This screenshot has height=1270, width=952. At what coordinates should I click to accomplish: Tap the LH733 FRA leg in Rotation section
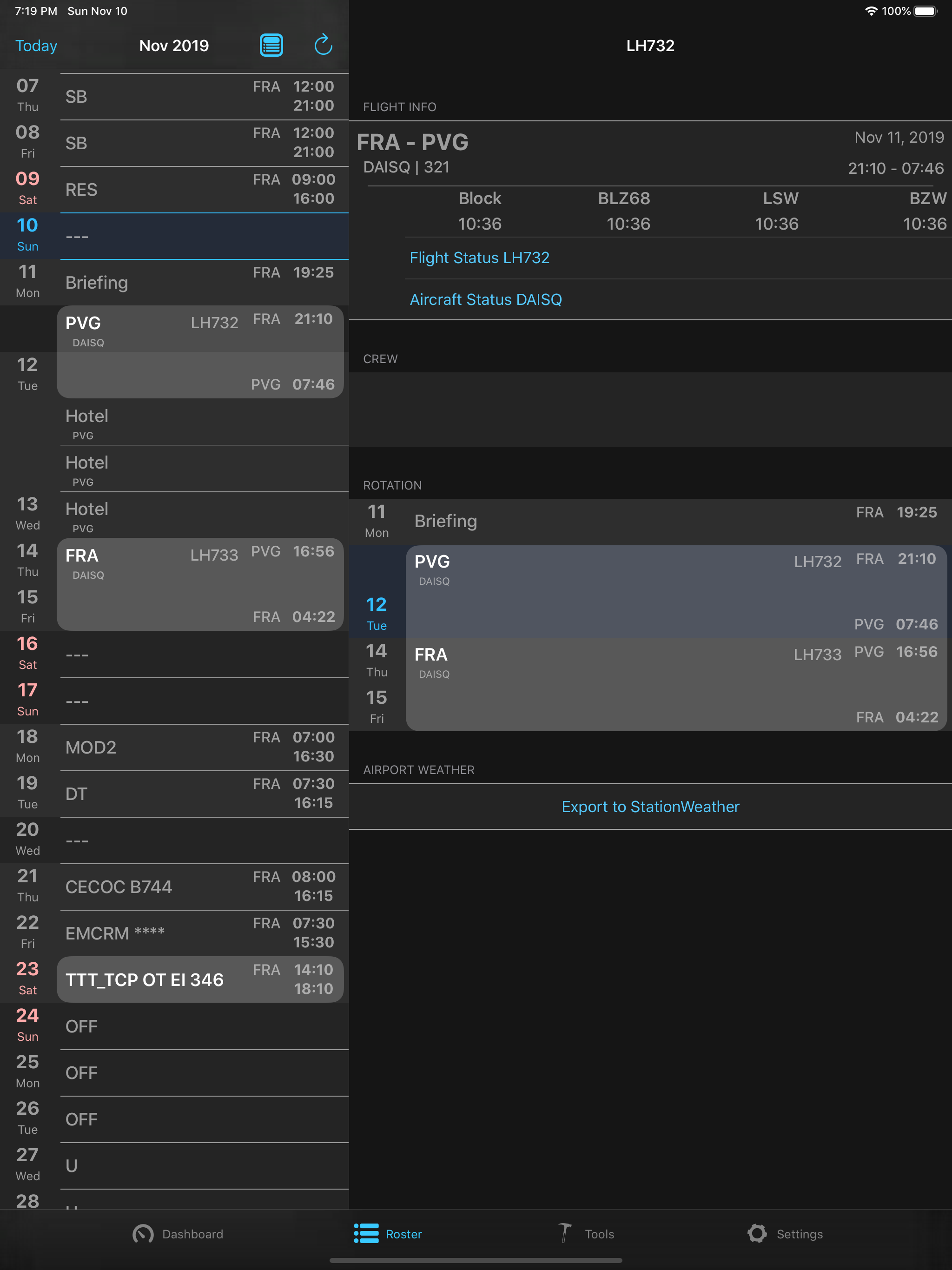pos(676,685)
